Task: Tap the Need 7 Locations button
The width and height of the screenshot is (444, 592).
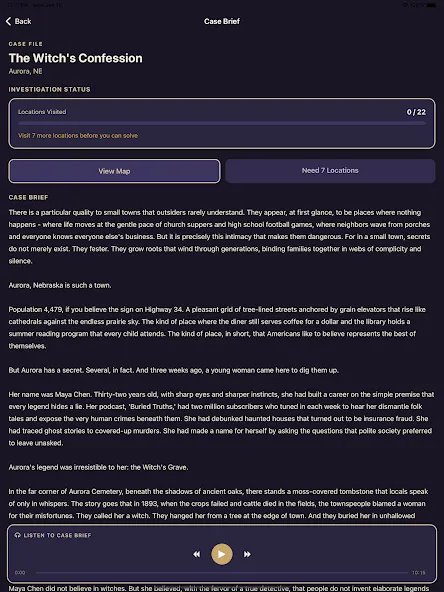Action: pos(330,171)
